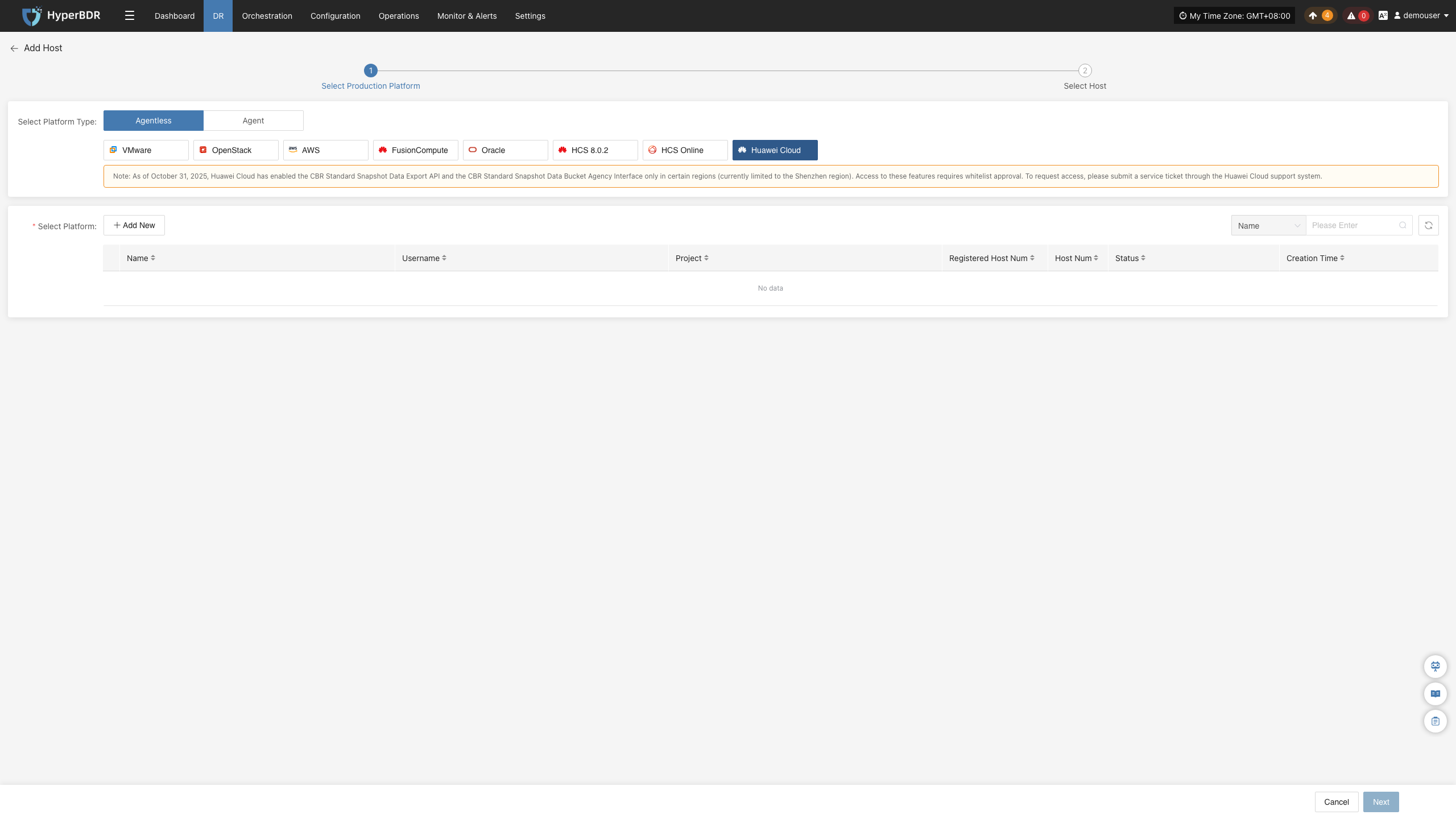Go back using the Add Host arrow
The width and height of the screenshot is (1456, 819).
point(14,48)
